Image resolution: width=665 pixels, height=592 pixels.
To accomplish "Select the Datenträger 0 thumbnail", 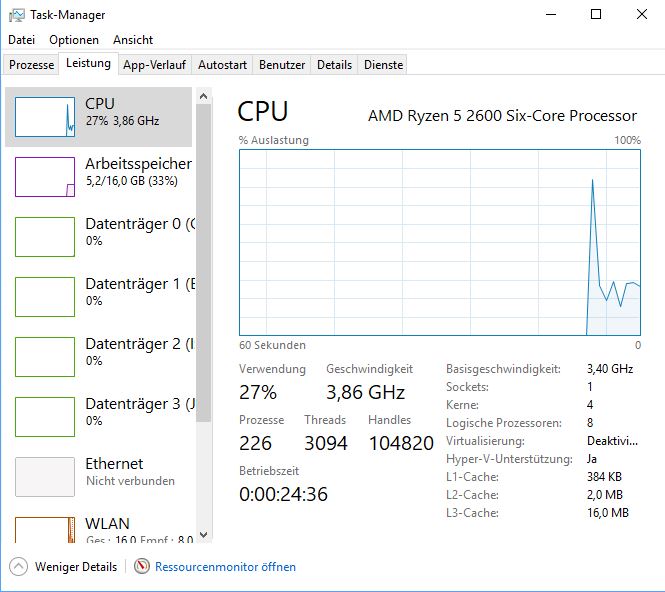I will pyautogui.click(x=45, y=237).
